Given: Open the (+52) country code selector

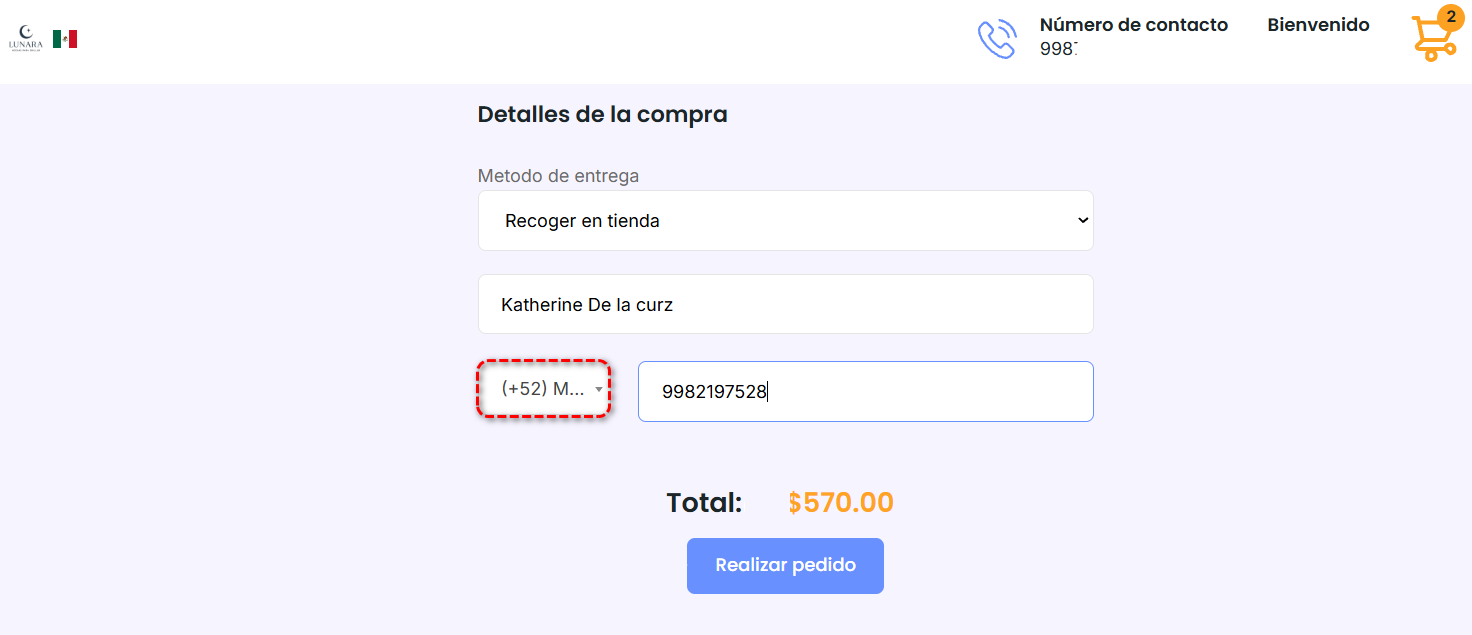Looking at the screenshot, I should pos(544,389).
